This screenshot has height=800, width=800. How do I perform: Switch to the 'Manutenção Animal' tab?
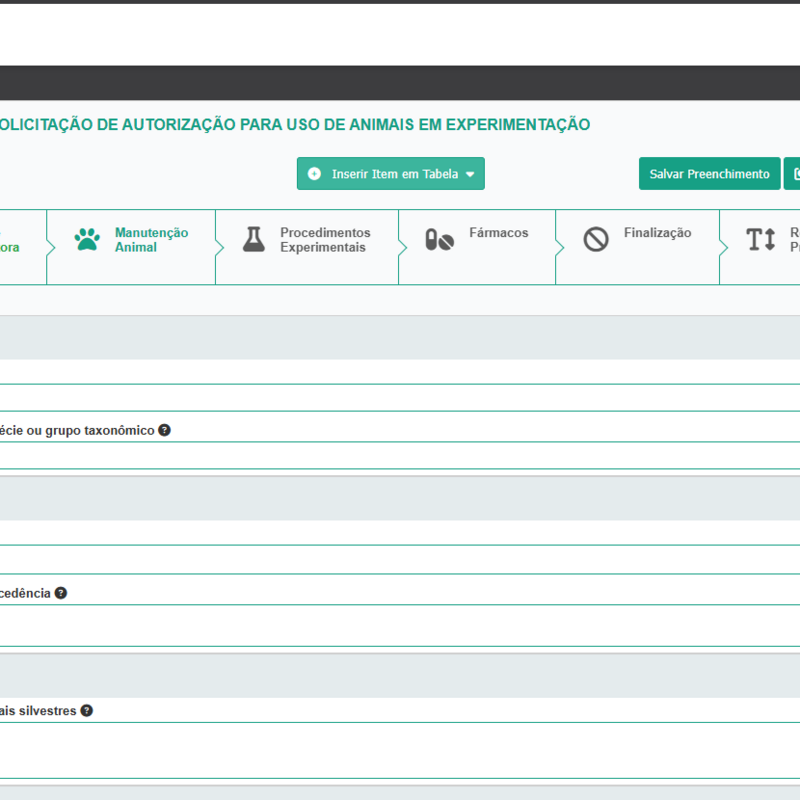pyautogui.click(x=150, y=240)
